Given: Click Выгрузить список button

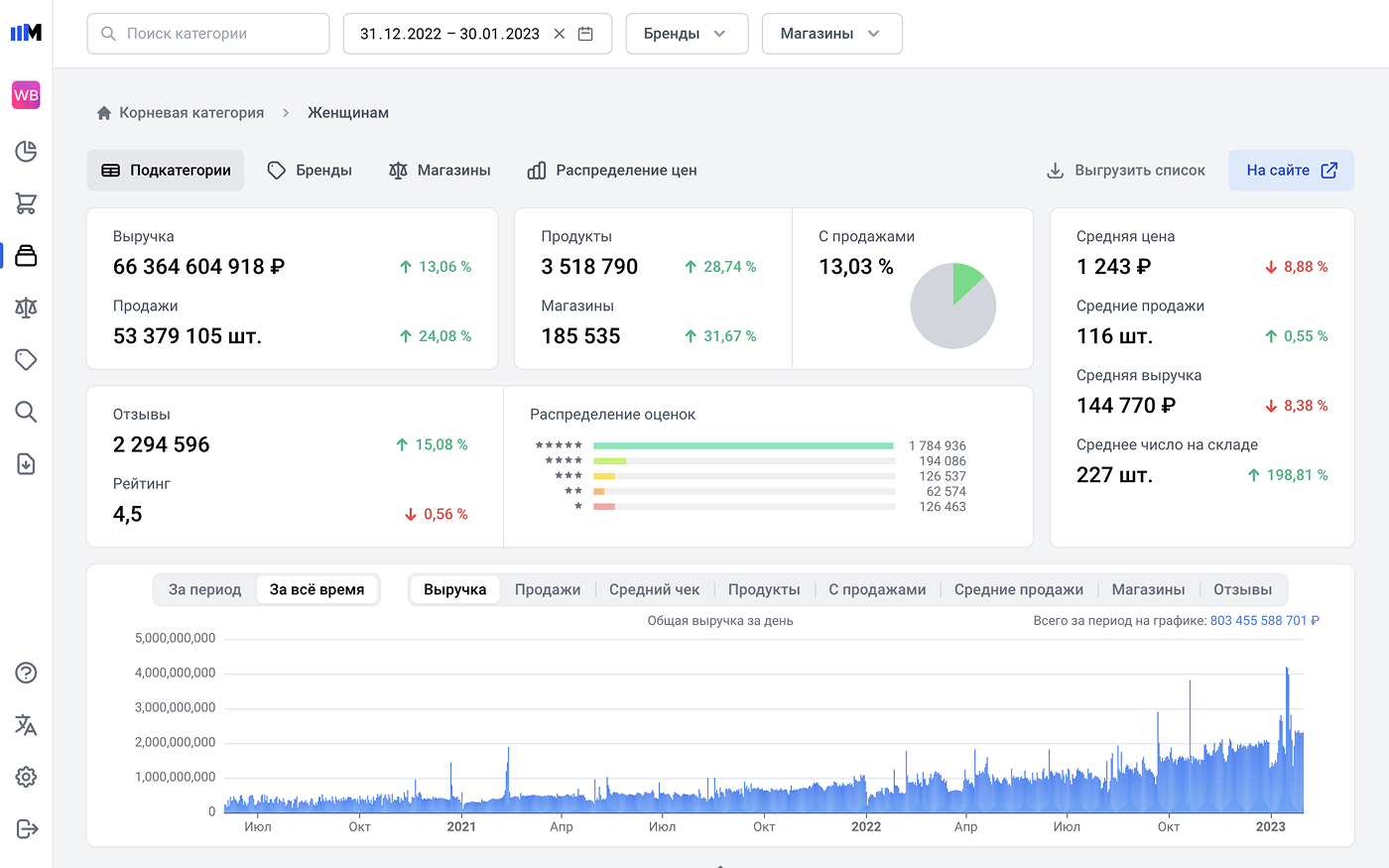Looking at the screenshot, I should click(1126, 171).
